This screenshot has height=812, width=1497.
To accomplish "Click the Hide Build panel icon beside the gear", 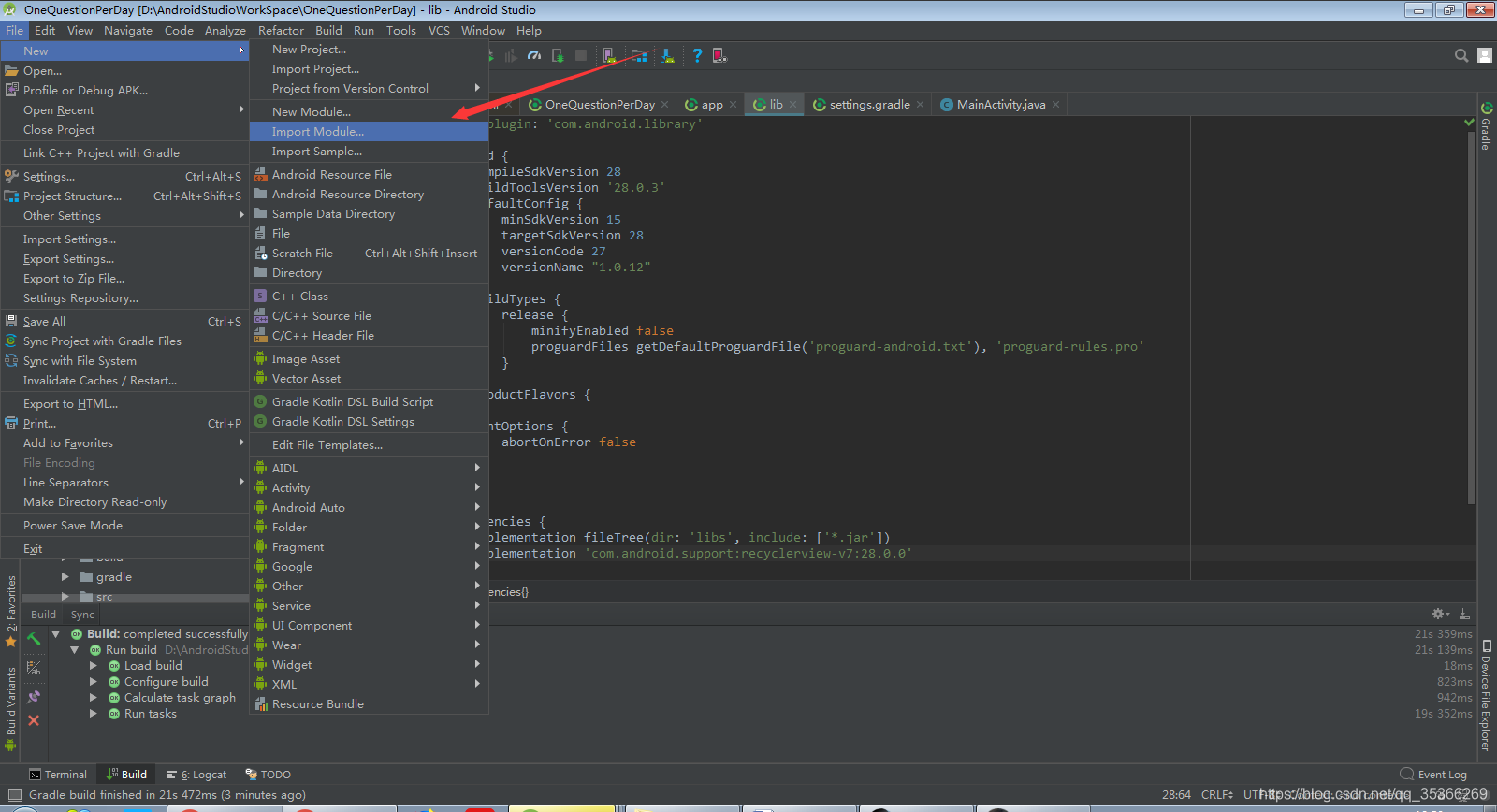I will 1464,614.
